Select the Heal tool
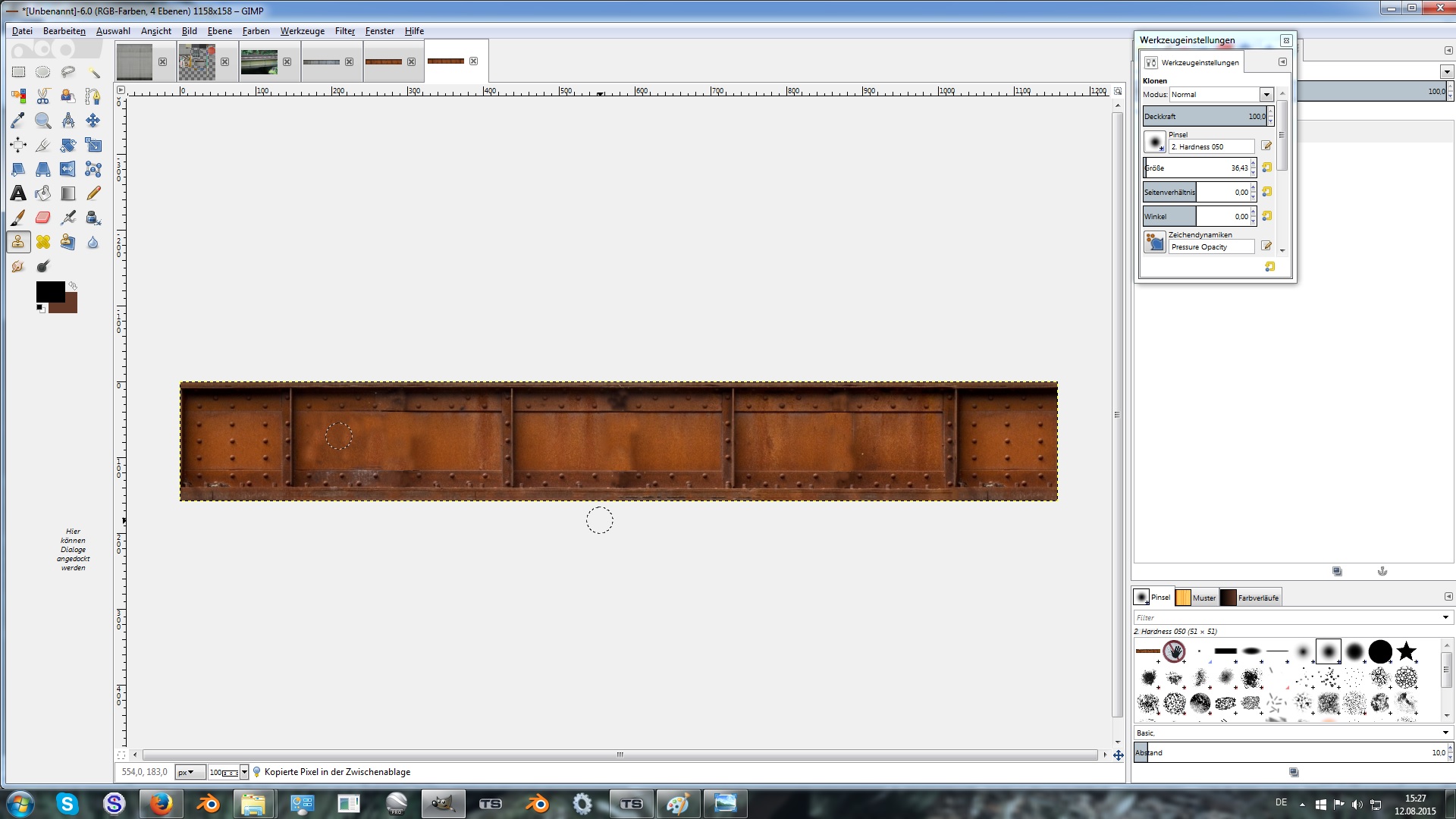Viewport: 1456px width, 819px height. (x=43, y=242)
